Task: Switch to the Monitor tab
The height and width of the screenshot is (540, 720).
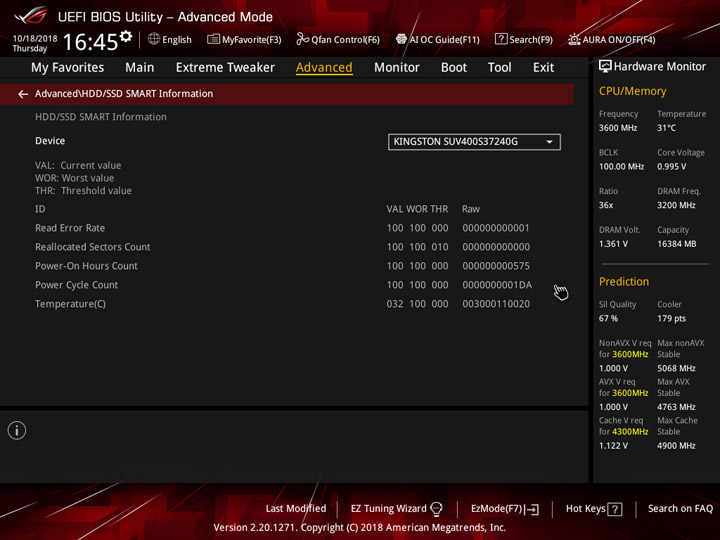Action: click(x=396, y=68)
